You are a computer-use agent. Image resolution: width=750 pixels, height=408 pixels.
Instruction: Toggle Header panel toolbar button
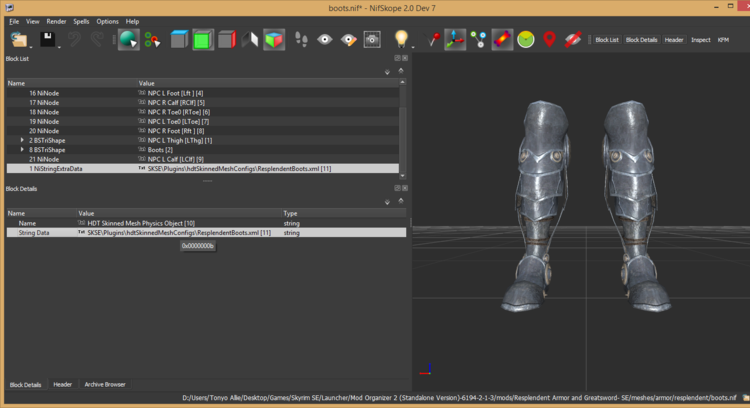(x=674, y=40)
